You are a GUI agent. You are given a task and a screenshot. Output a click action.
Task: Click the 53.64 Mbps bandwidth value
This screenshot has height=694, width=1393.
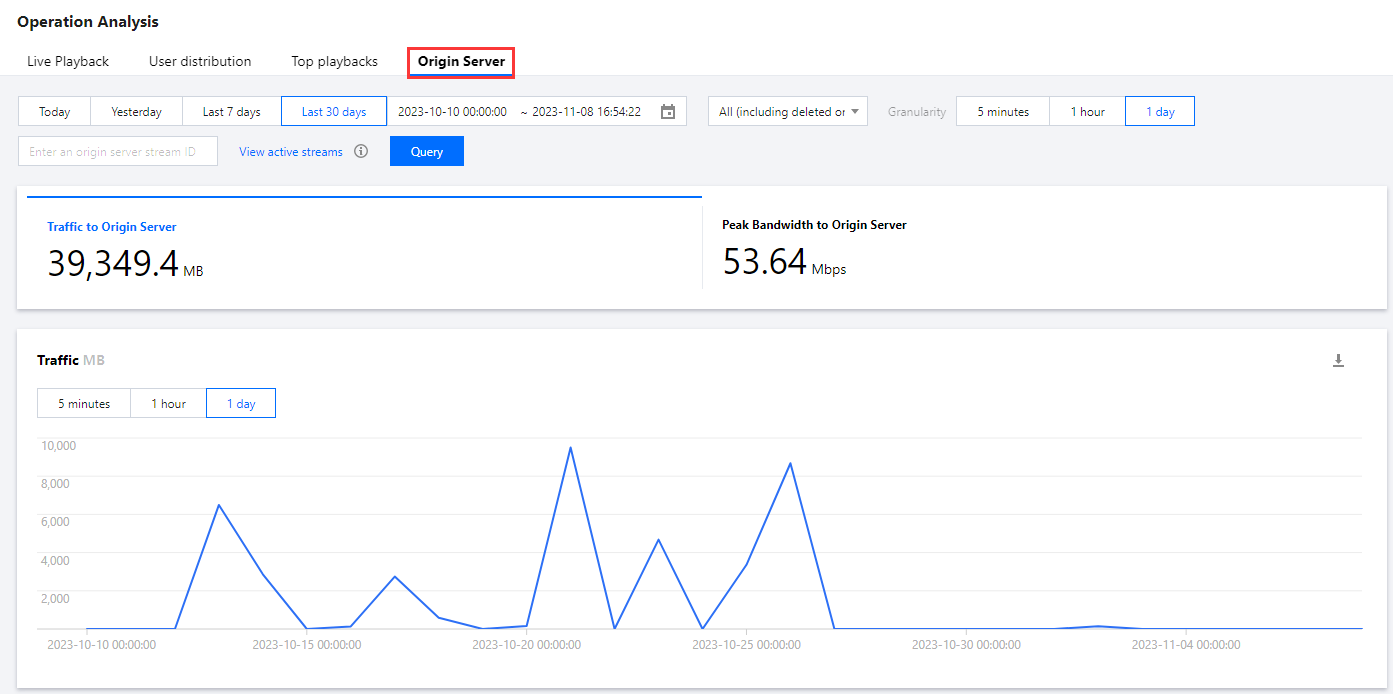point(784,262)
